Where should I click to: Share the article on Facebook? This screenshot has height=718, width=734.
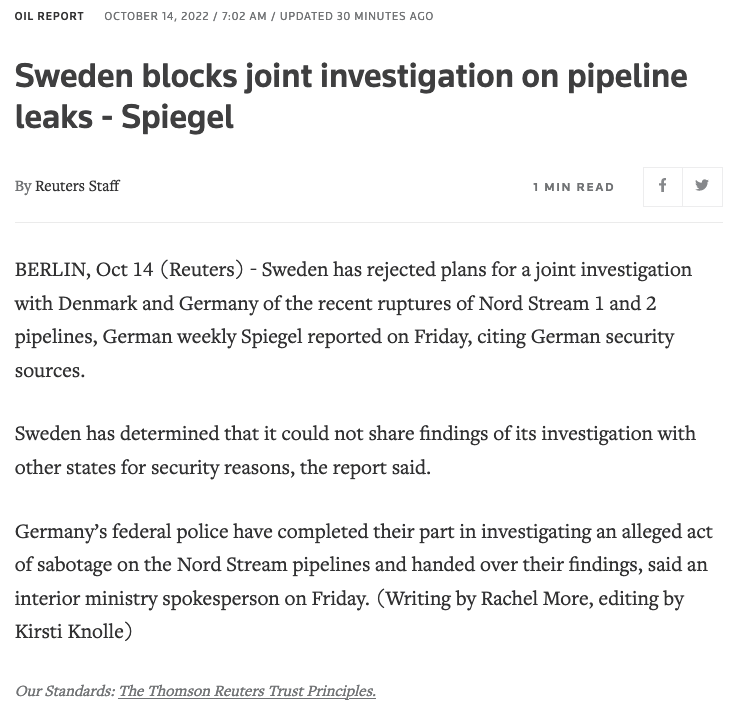pyautogui.click(x=662, y=186)
